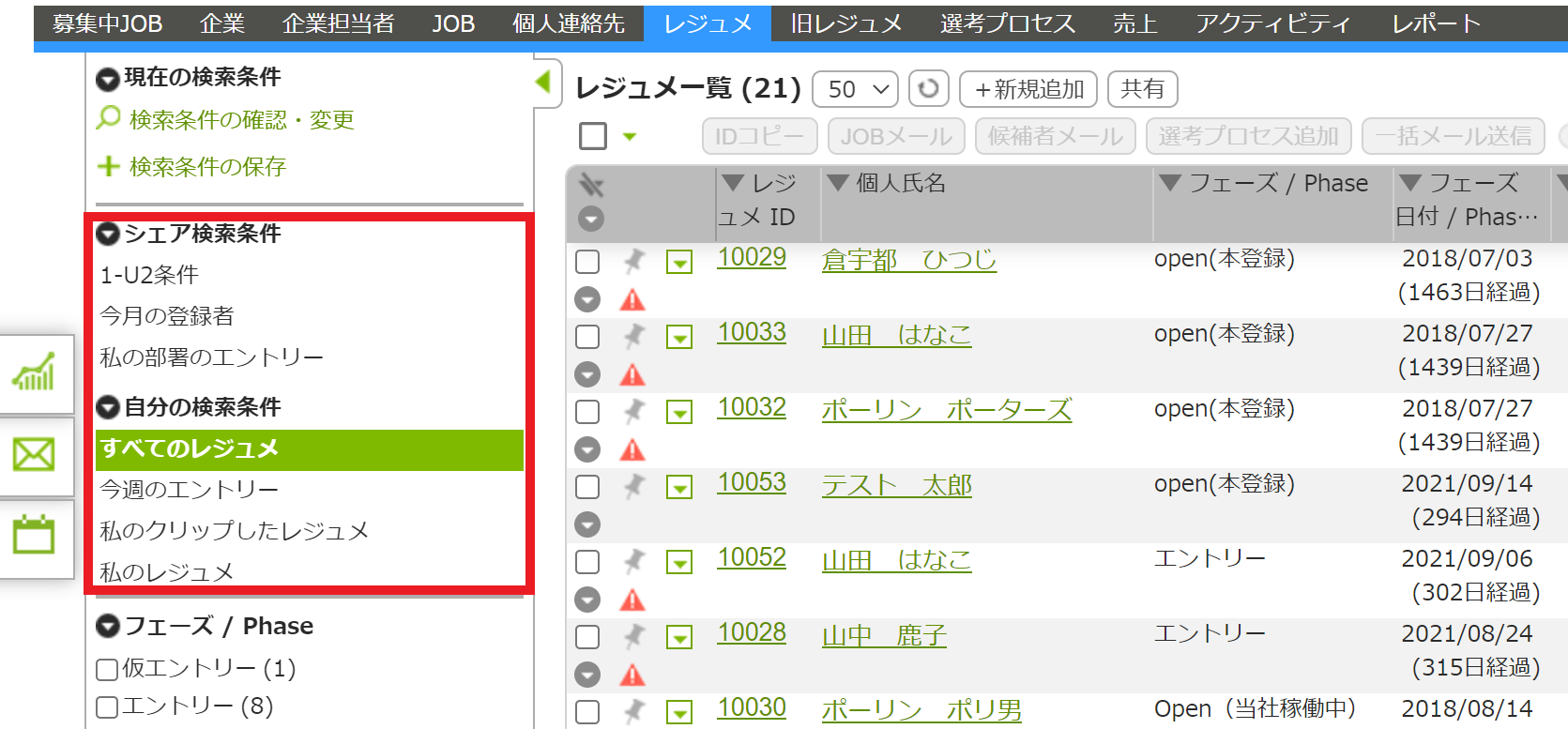Screen dimensions: 1568x729
Task: Enable the エントリー (8) phase filter
Action: (x=107, y=706)
